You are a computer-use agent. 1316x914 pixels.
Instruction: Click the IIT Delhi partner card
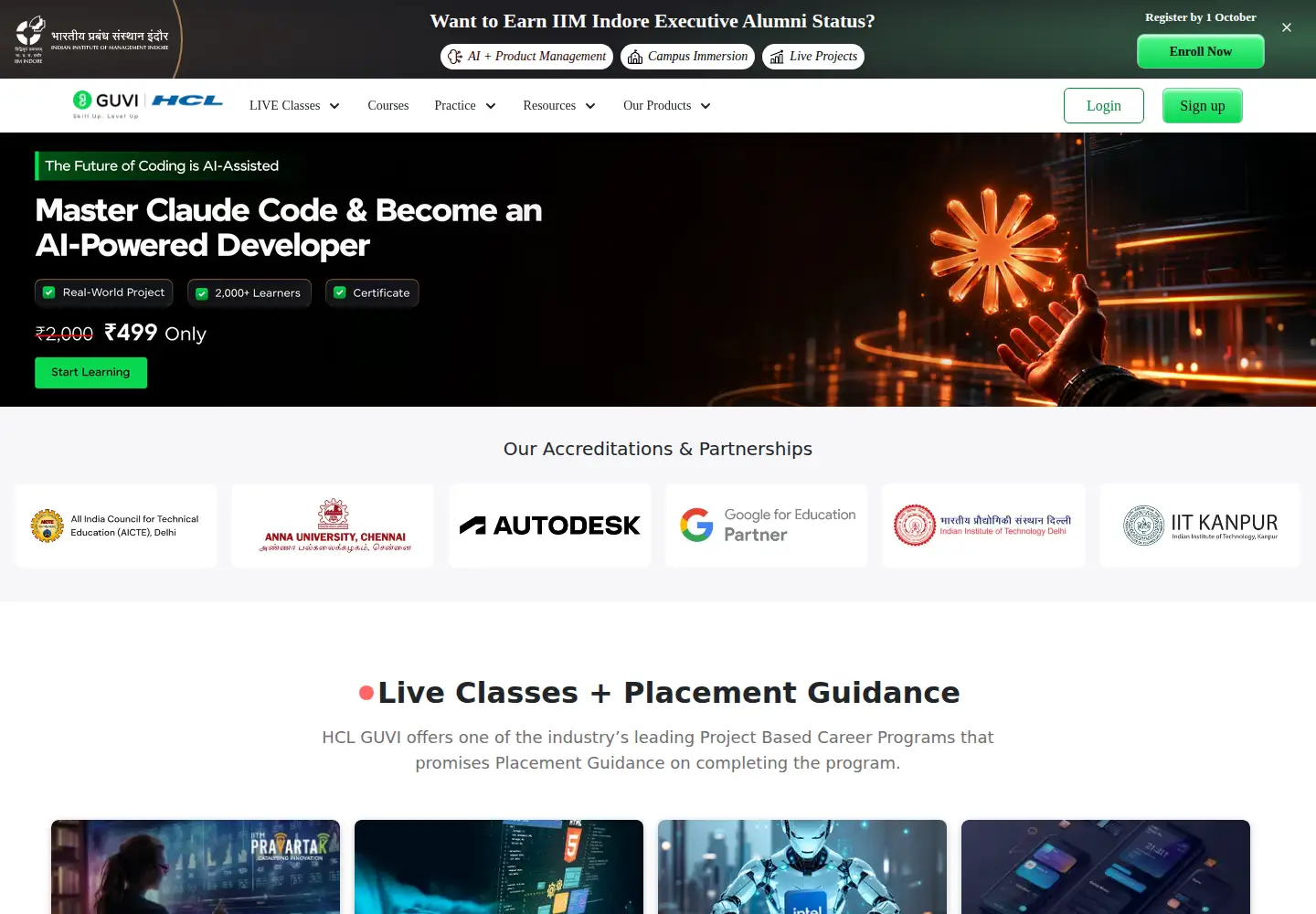pyautogui.click(x=983, y=526)
